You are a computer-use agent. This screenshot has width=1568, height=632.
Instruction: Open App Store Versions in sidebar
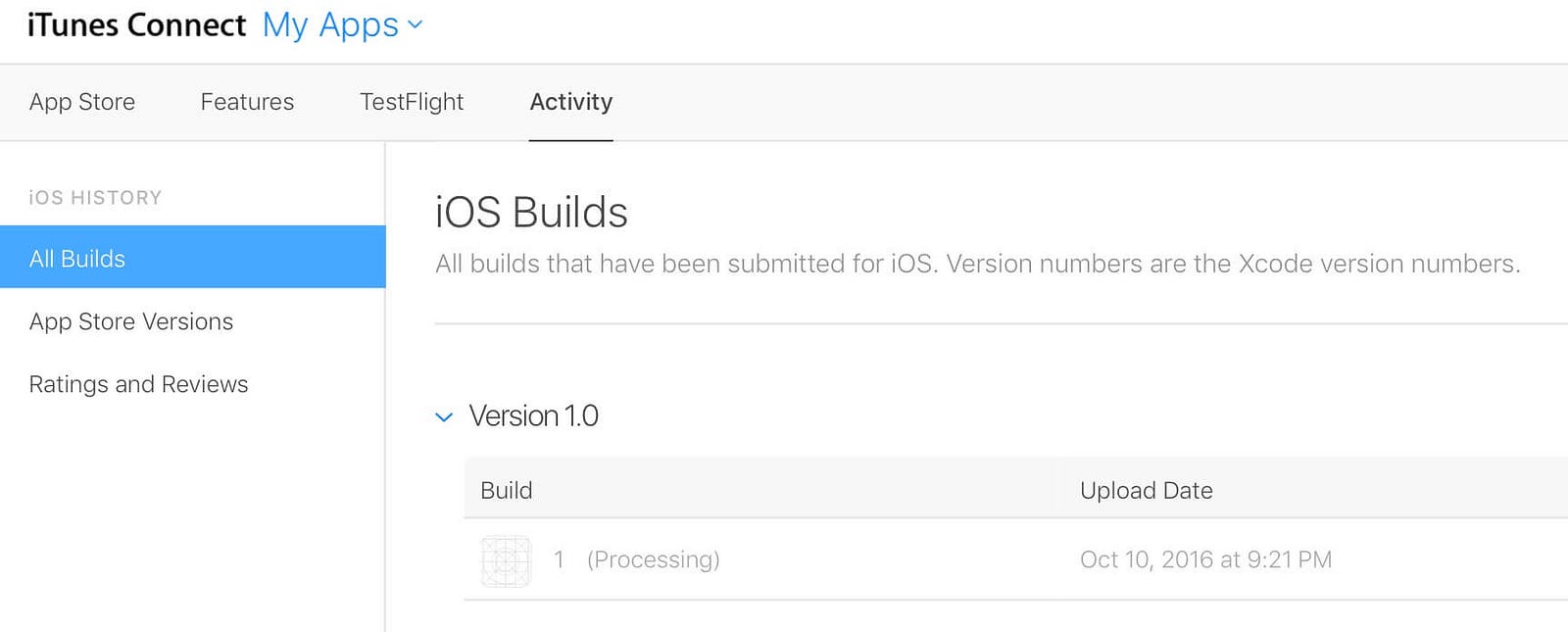[131, 321]
